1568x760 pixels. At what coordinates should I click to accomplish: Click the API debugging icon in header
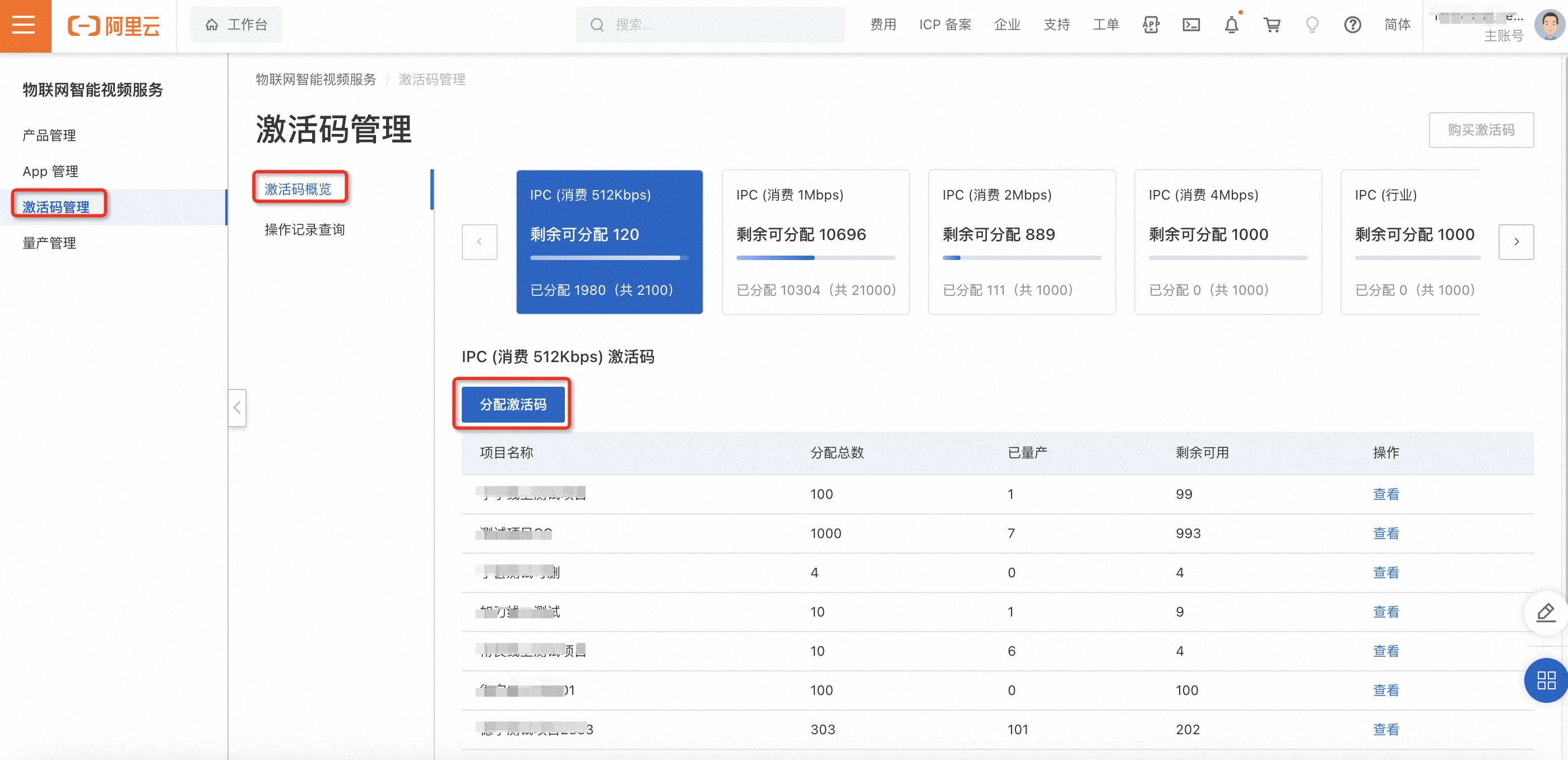(1151, 25)
